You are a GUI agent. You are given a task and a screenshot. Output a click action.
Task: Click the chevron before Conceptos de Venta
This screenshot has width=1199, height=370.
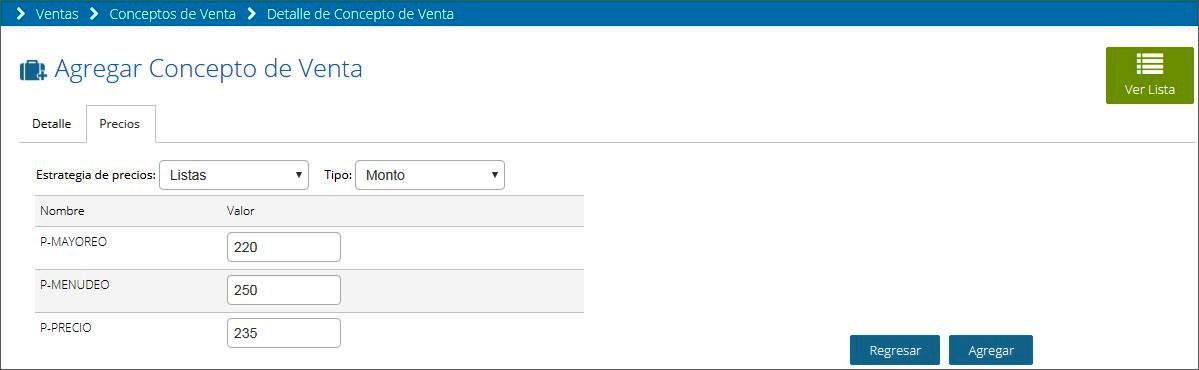[x=94, y=14]
